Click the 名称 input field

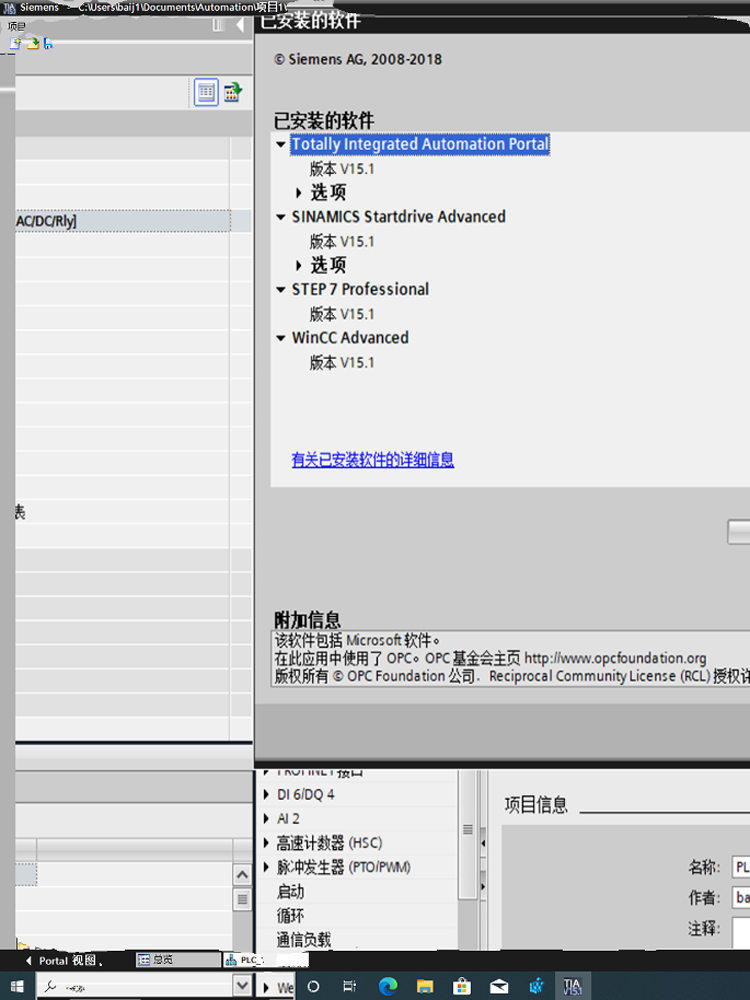[740, 866]
